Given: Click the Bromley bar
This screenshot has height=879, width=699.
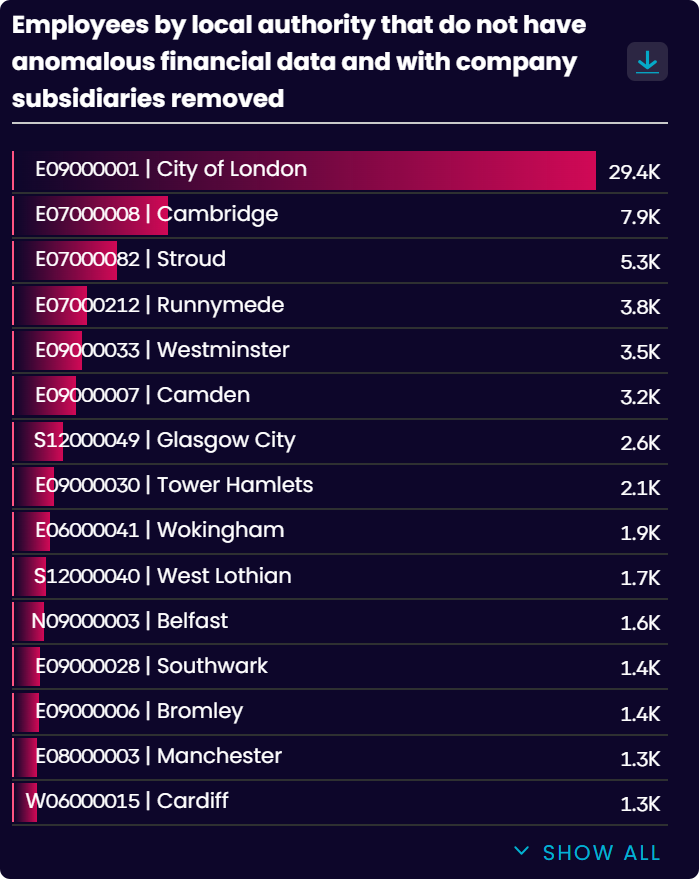Looking at the screenshot, I should click(x=340, y=713).
